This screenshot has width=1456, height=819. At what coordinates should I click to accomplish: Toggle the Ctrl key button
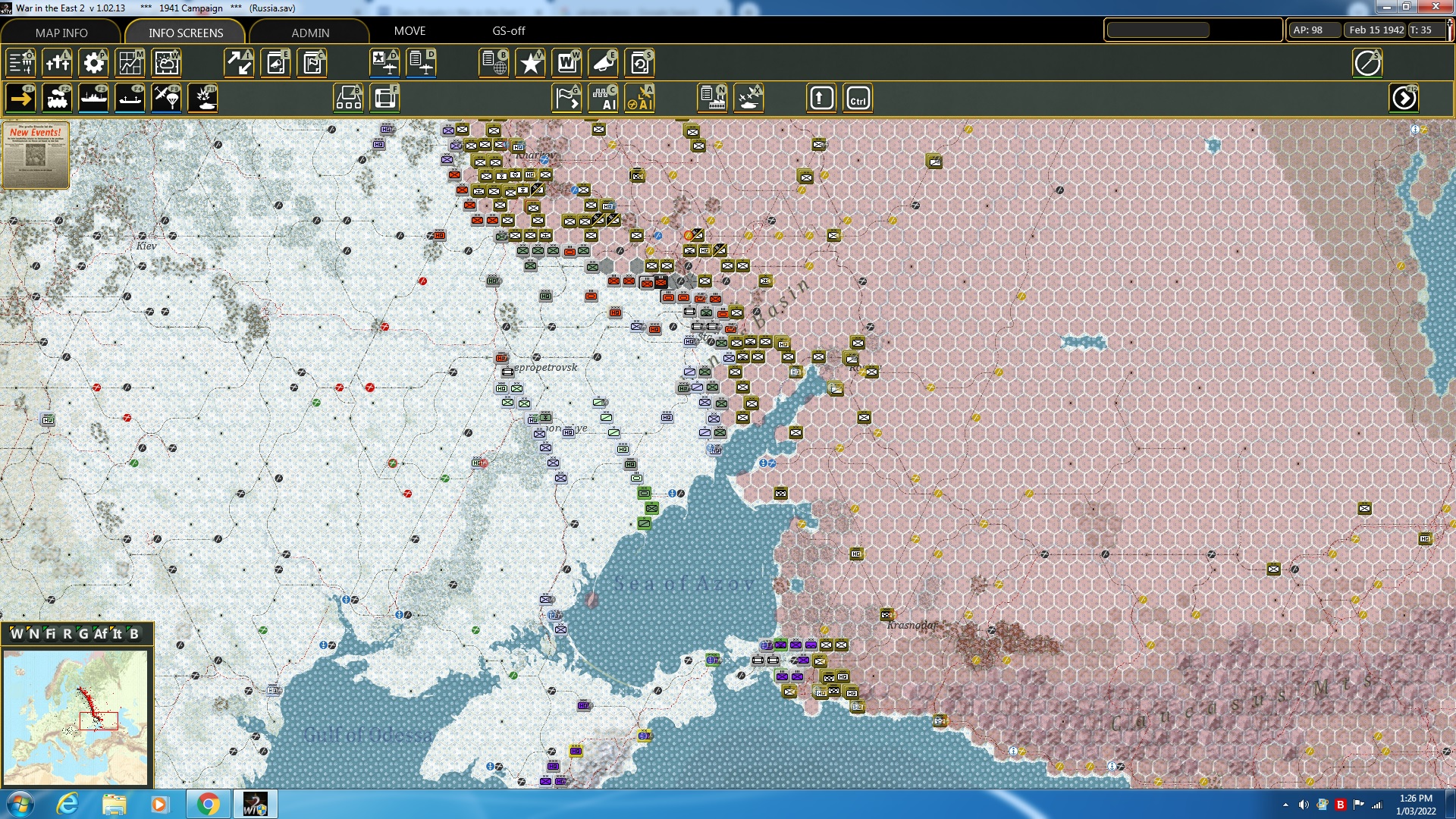click(x=858, y=98)
